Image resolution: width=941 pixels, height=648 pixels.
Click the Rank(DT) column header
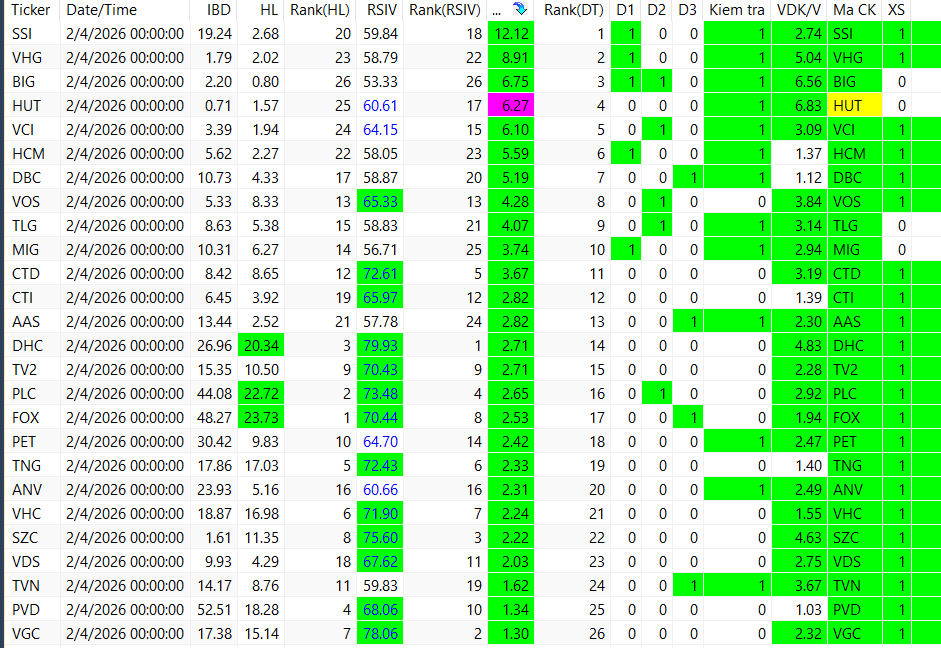574,10
